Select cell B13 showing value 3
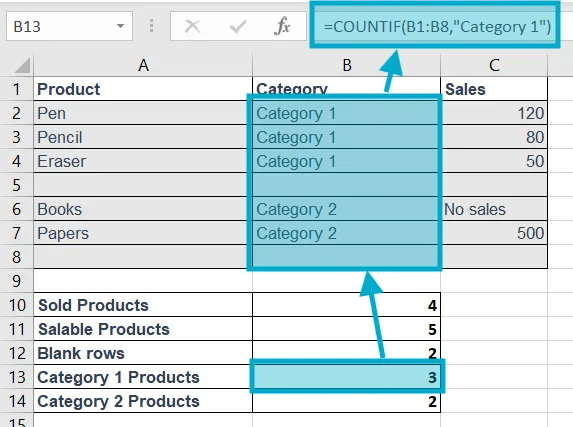Viewport: 573px width, 427px height. point(346,377)
